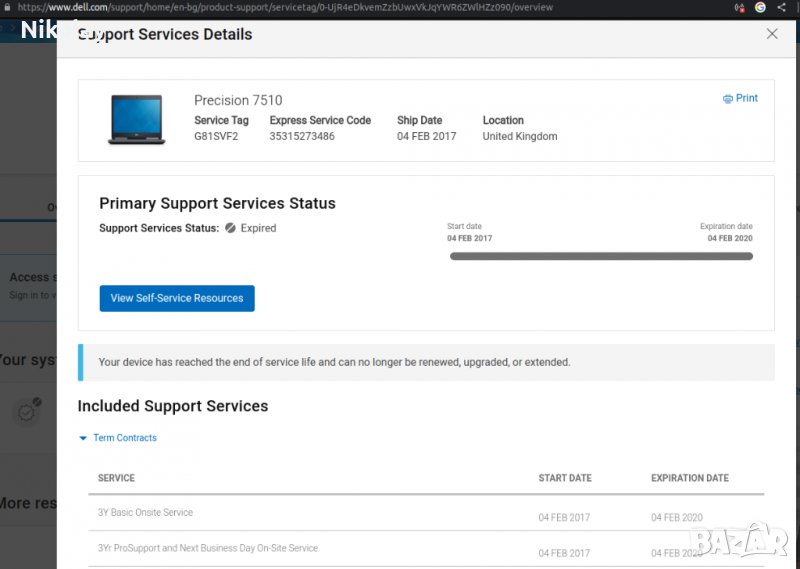This screenshot has height=569, width=800.
Task: Click the SERVICE column header
Action: [116, 478]
